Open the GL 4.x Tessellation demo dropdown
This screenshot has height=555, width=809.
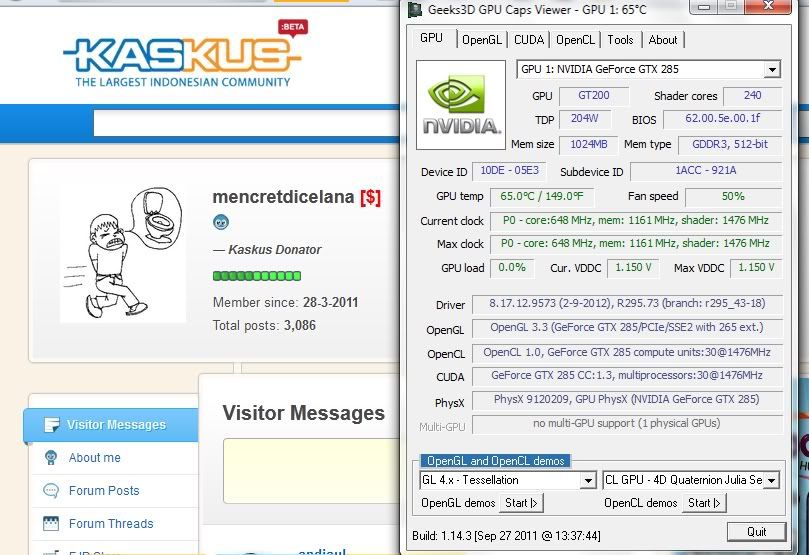(x=588, y=481)
